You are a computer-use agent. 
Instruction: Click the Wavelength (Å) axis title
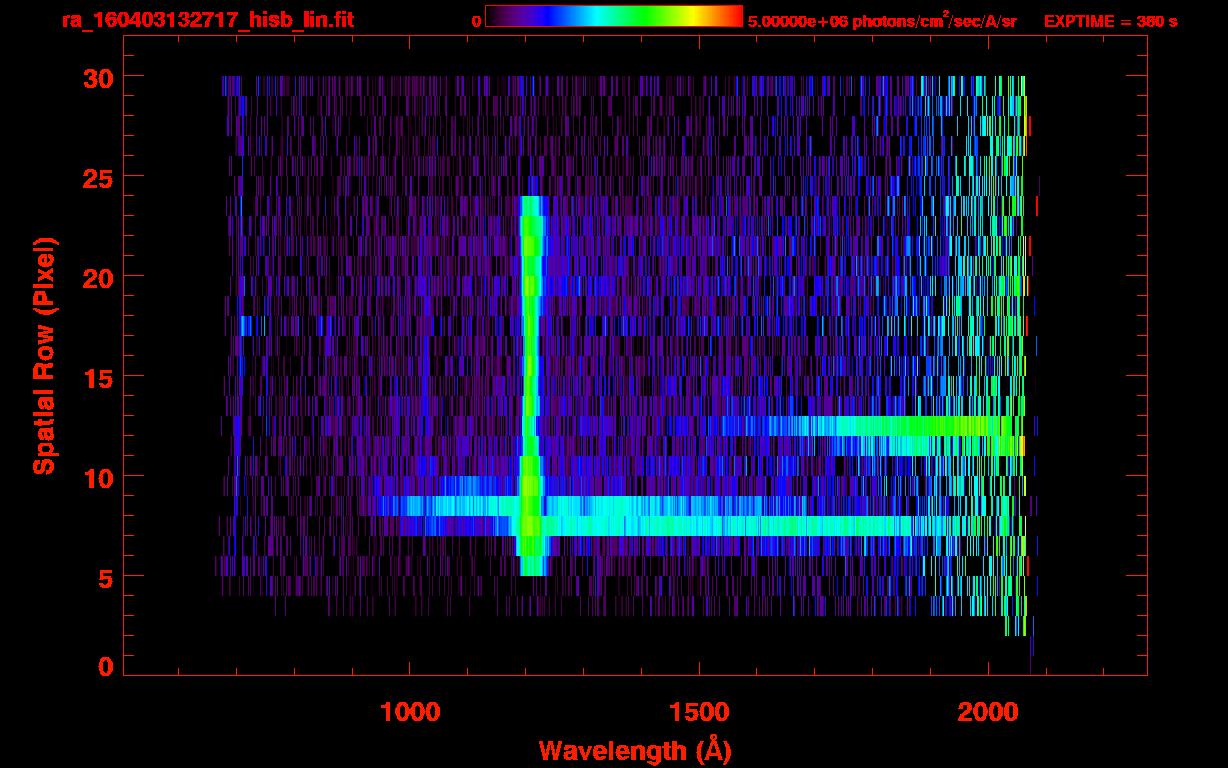tap(635, 750)
